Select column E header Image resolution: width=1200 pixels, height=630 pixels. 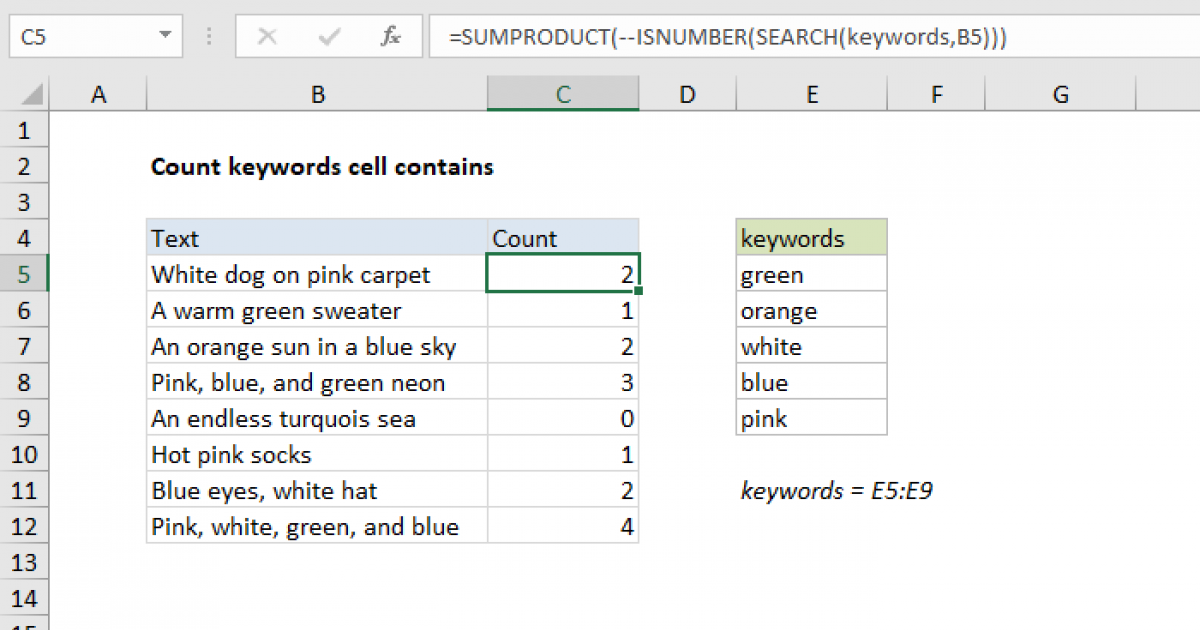point(811,95)
